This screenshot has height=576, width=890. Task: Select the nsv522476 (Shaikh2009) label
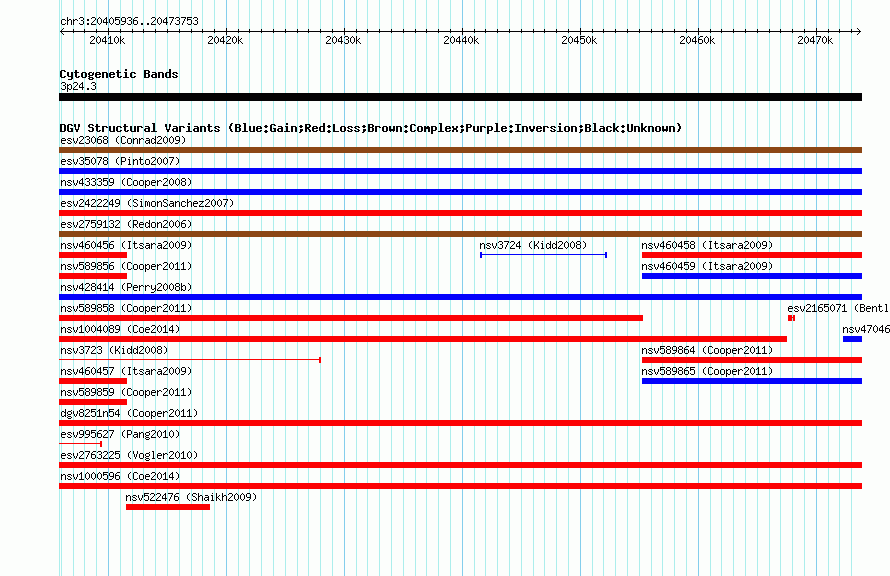pyautogui.click(x=191, y=497)
